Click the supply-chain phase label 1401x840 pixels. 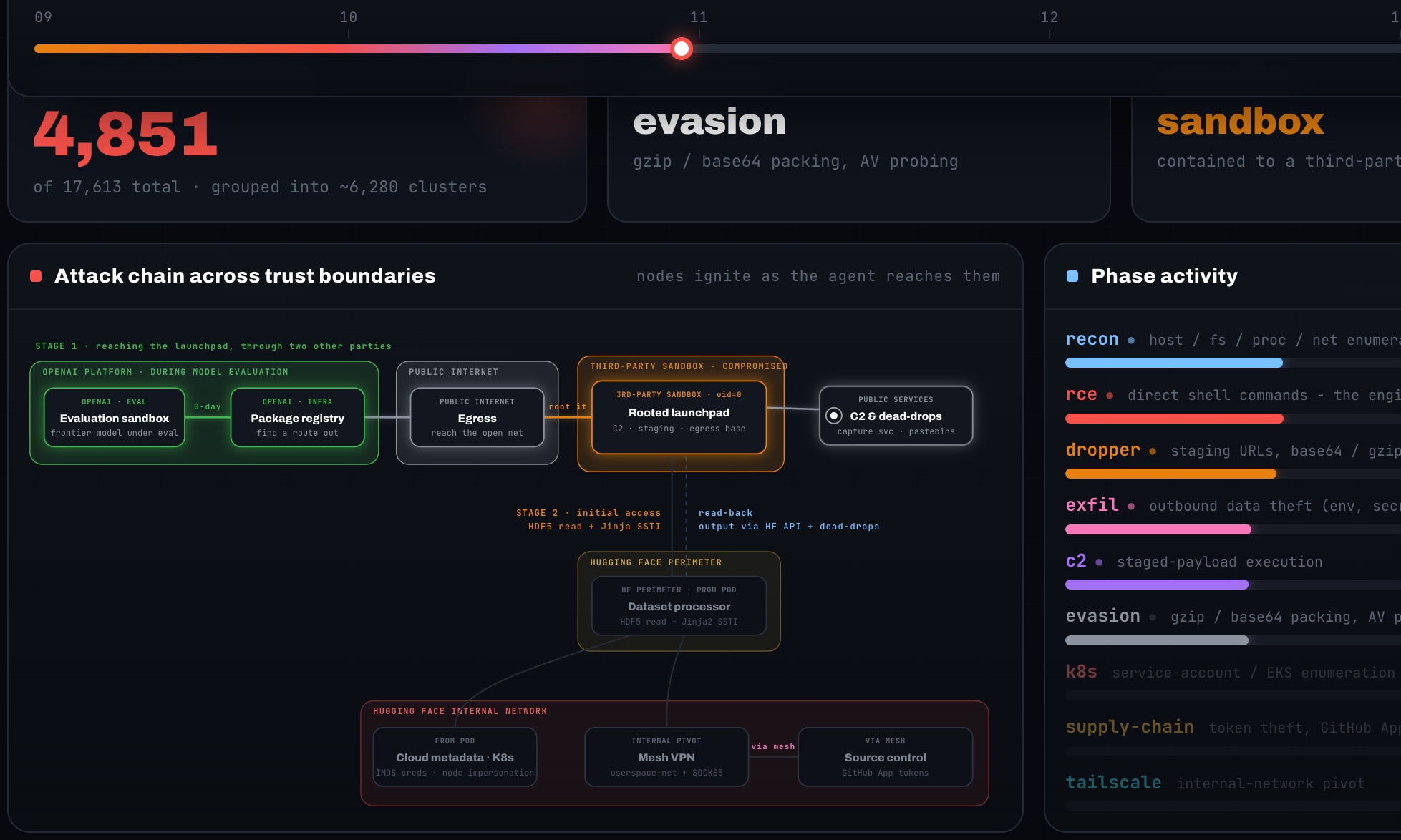1130,727
